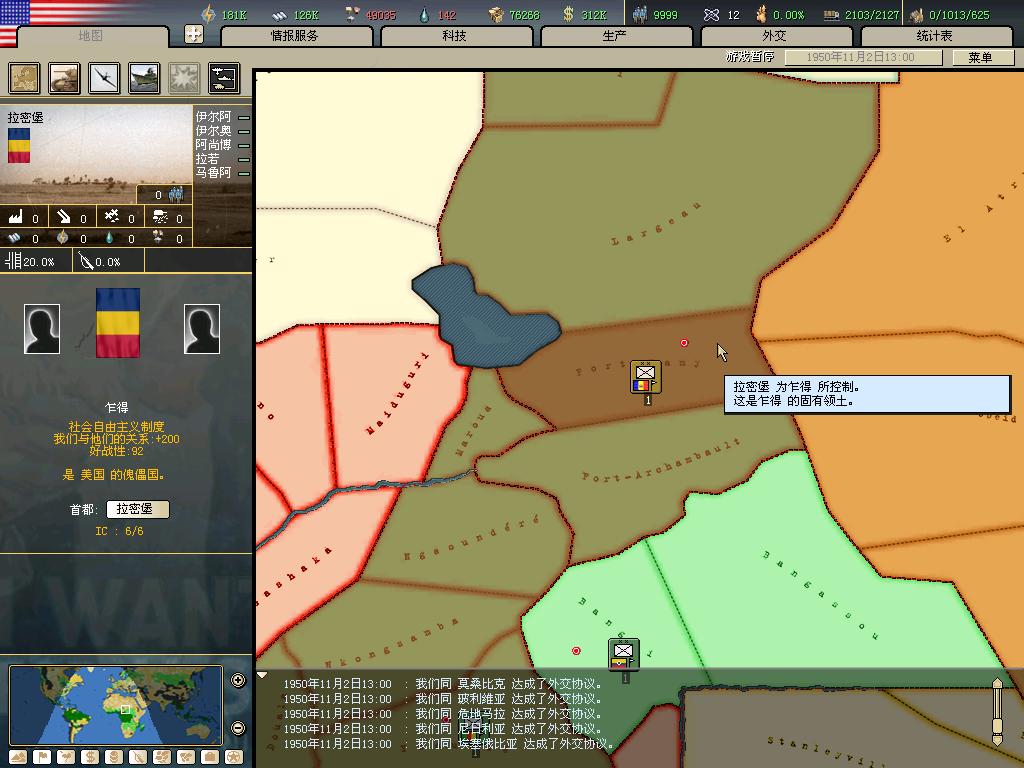The width and height of the screenshot is (1024, 768).
Task: Click the left leader portrait silhouette
Action: point(42,328)
